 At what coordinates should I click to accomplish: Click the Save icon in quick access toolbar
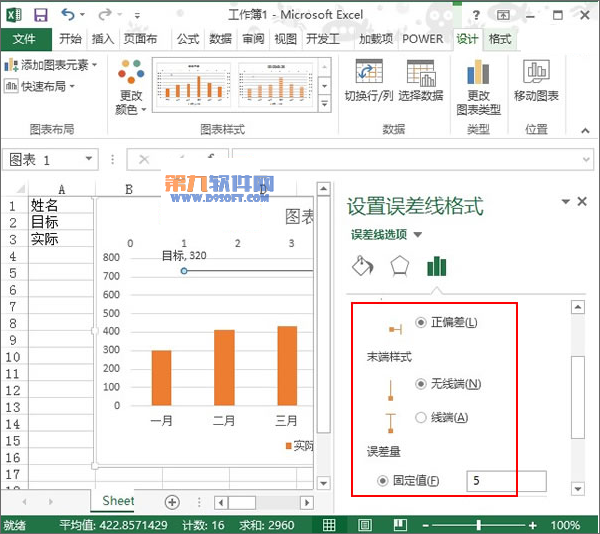(41, 15)
